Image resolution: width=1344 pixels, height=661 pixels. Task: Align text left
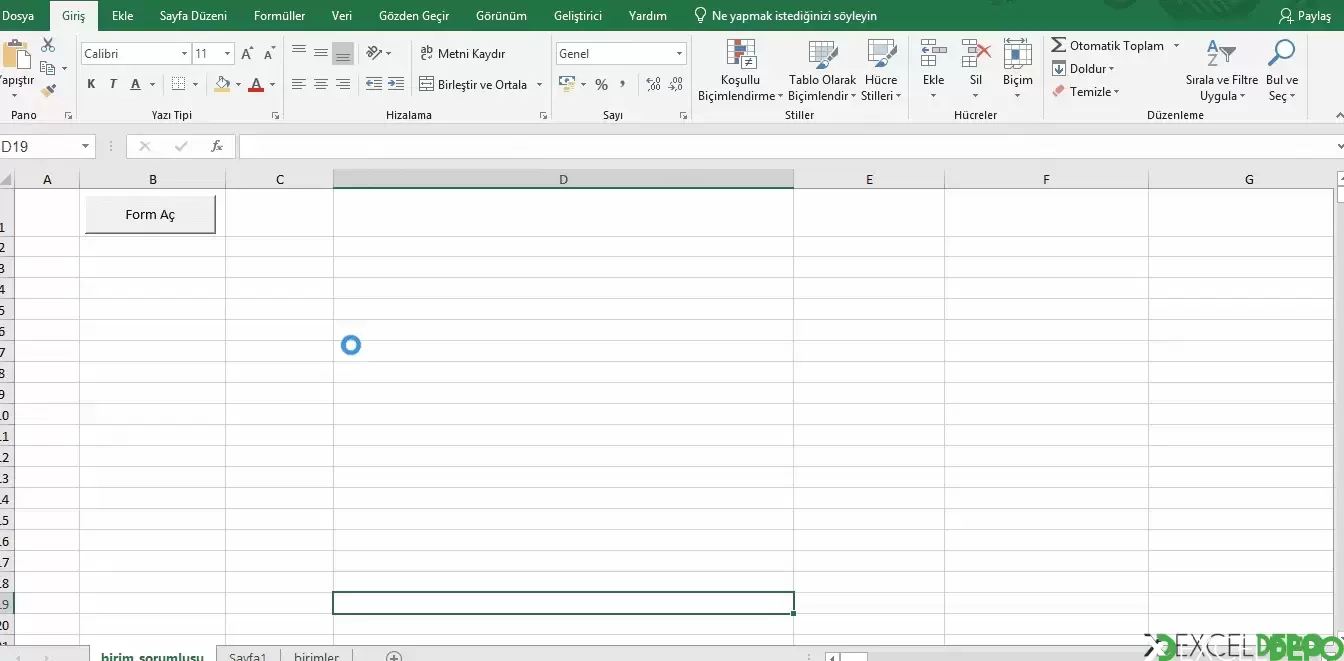coord(299,84)
